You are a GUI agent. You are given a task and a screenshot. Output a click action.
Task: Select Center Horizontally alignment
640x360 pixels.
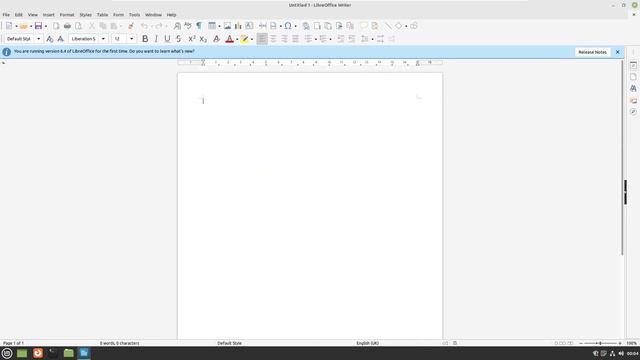pos(273,39)
